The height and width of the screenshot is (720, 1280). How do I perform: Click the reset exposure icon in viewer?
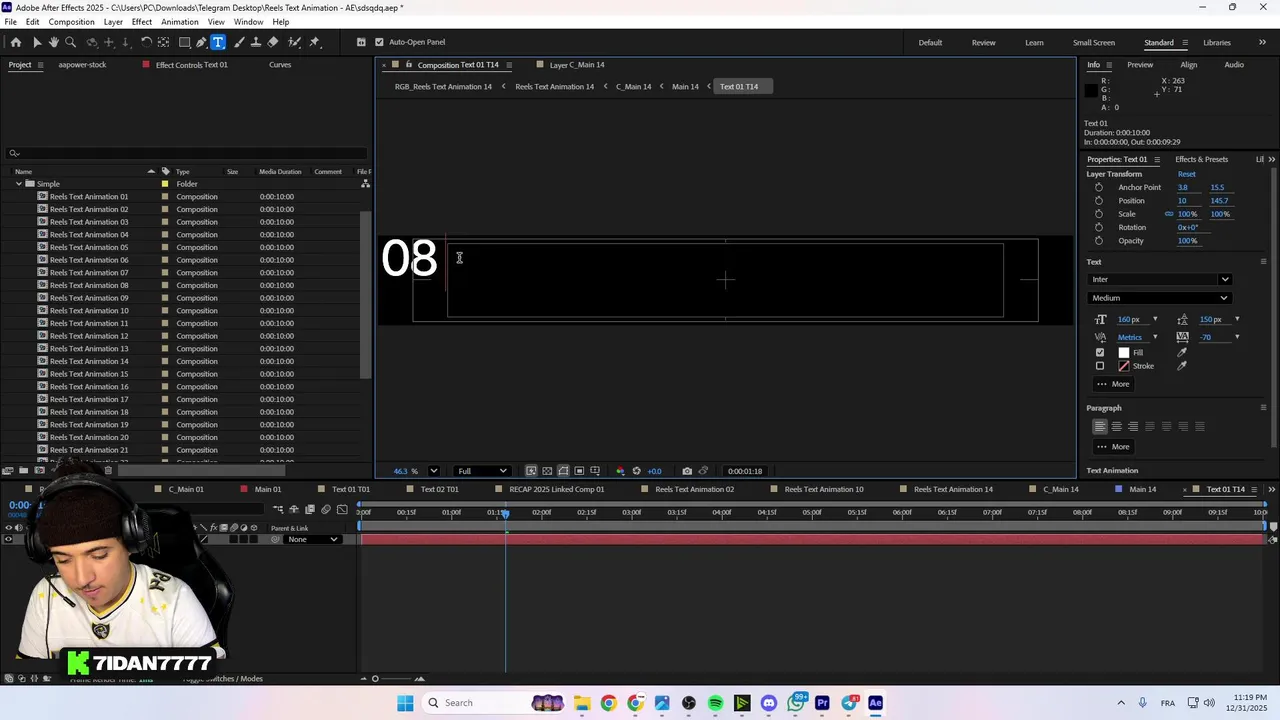pos(637,471)
